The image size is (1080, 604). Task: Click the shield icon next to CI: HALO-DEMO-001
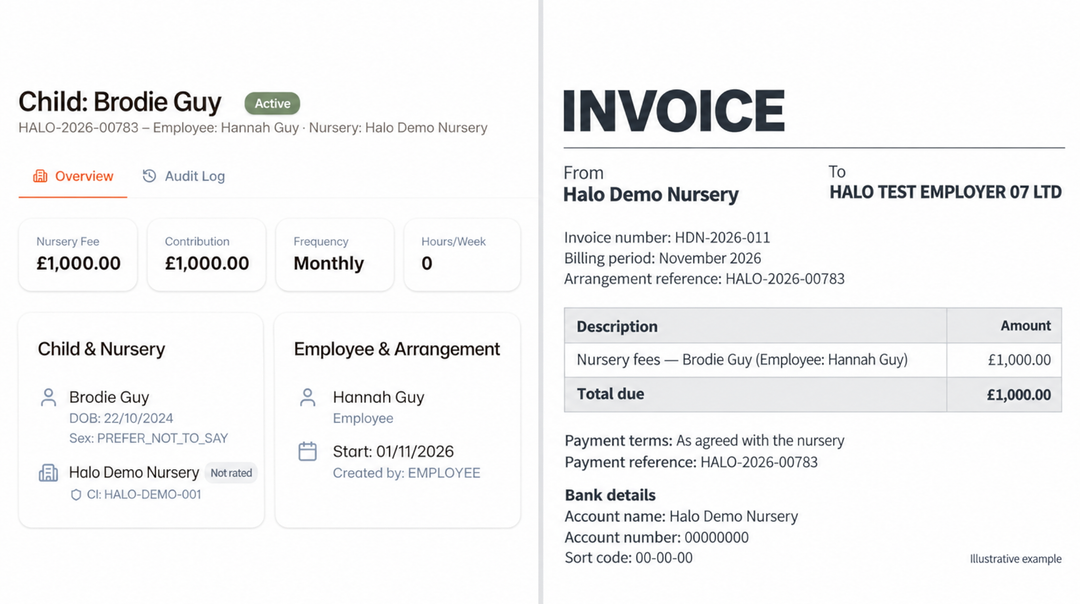[76, 494]
